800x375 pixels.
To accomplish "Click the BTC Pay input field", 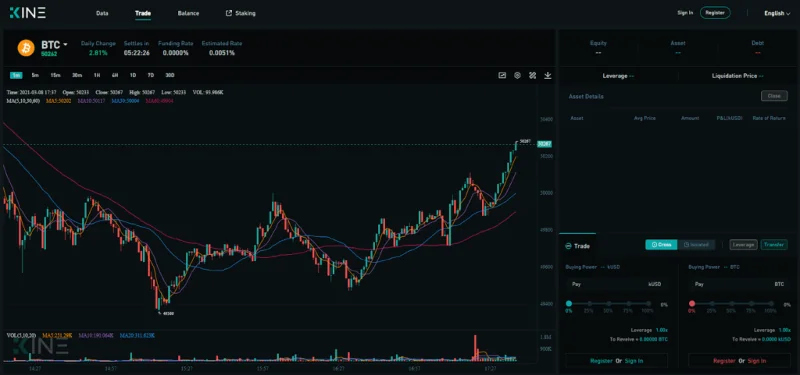I will tap(739, 284).
